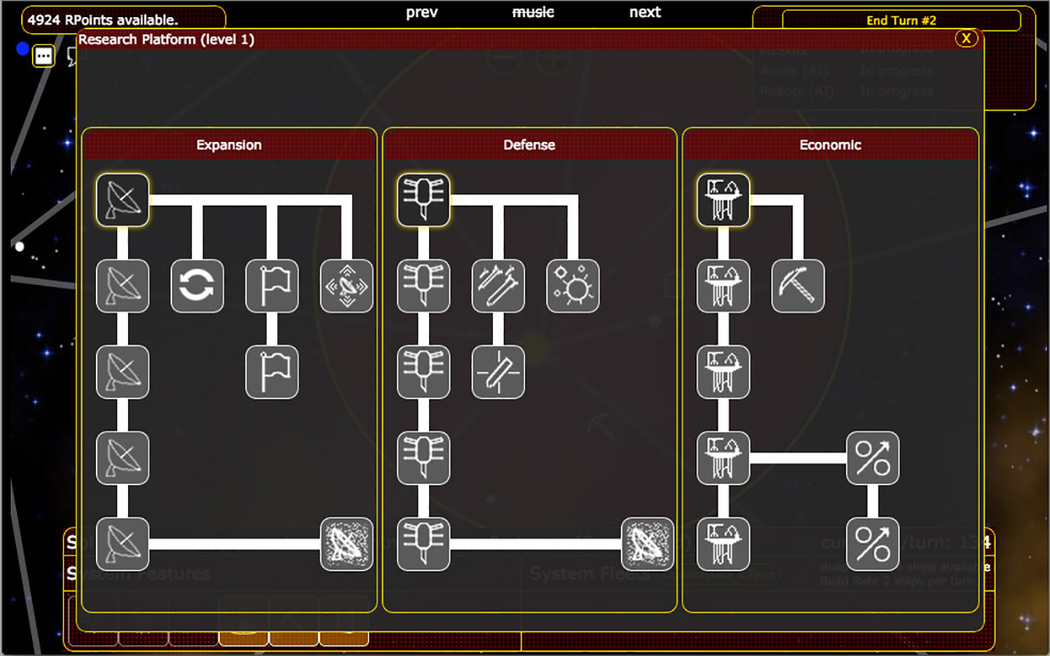
Task: Skip to the next track
Action: [x=645, y=12]
